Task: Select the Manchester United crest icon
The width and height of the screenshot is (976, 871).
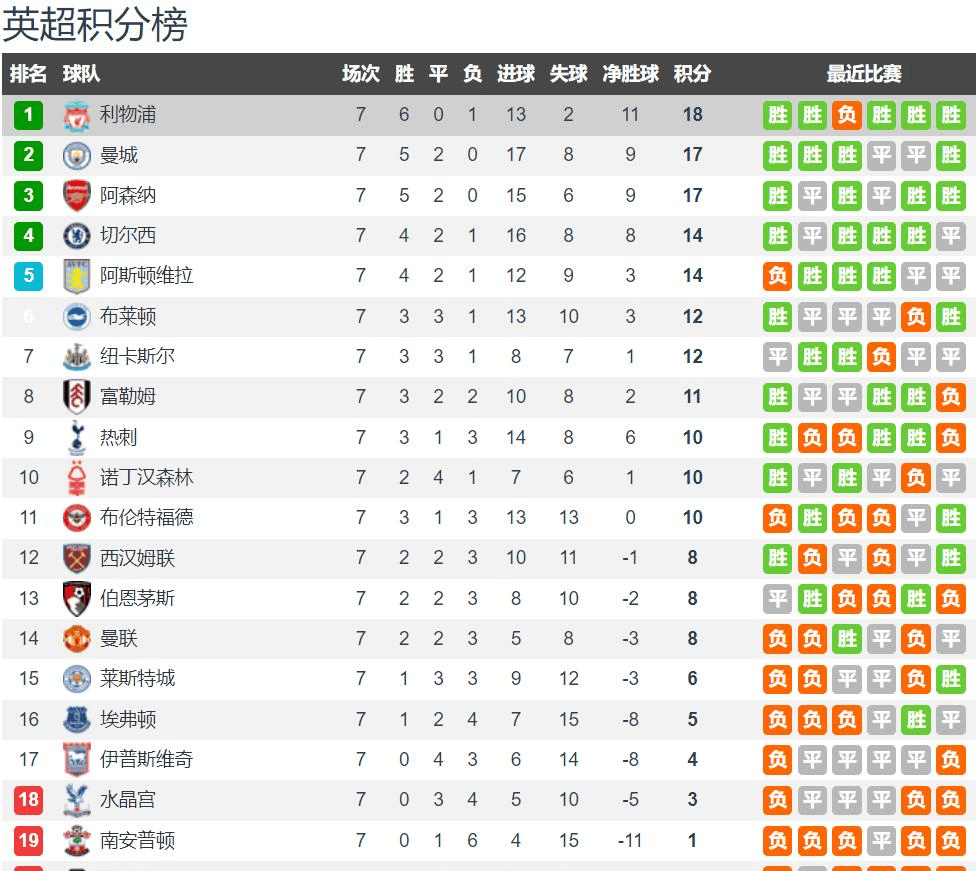Action: (77, 639)
